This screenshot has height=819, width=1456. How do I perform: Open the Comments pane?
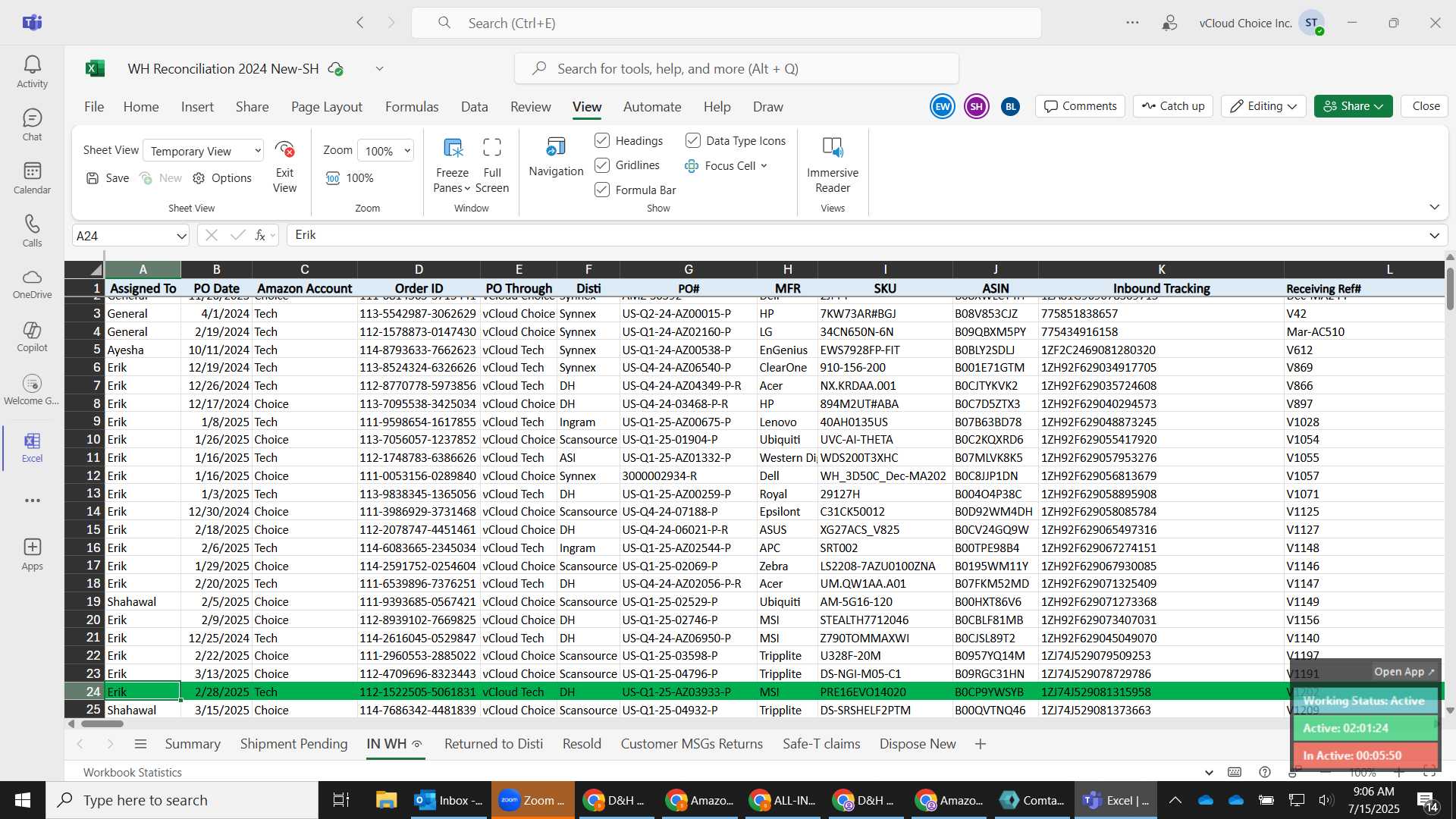1081,106
